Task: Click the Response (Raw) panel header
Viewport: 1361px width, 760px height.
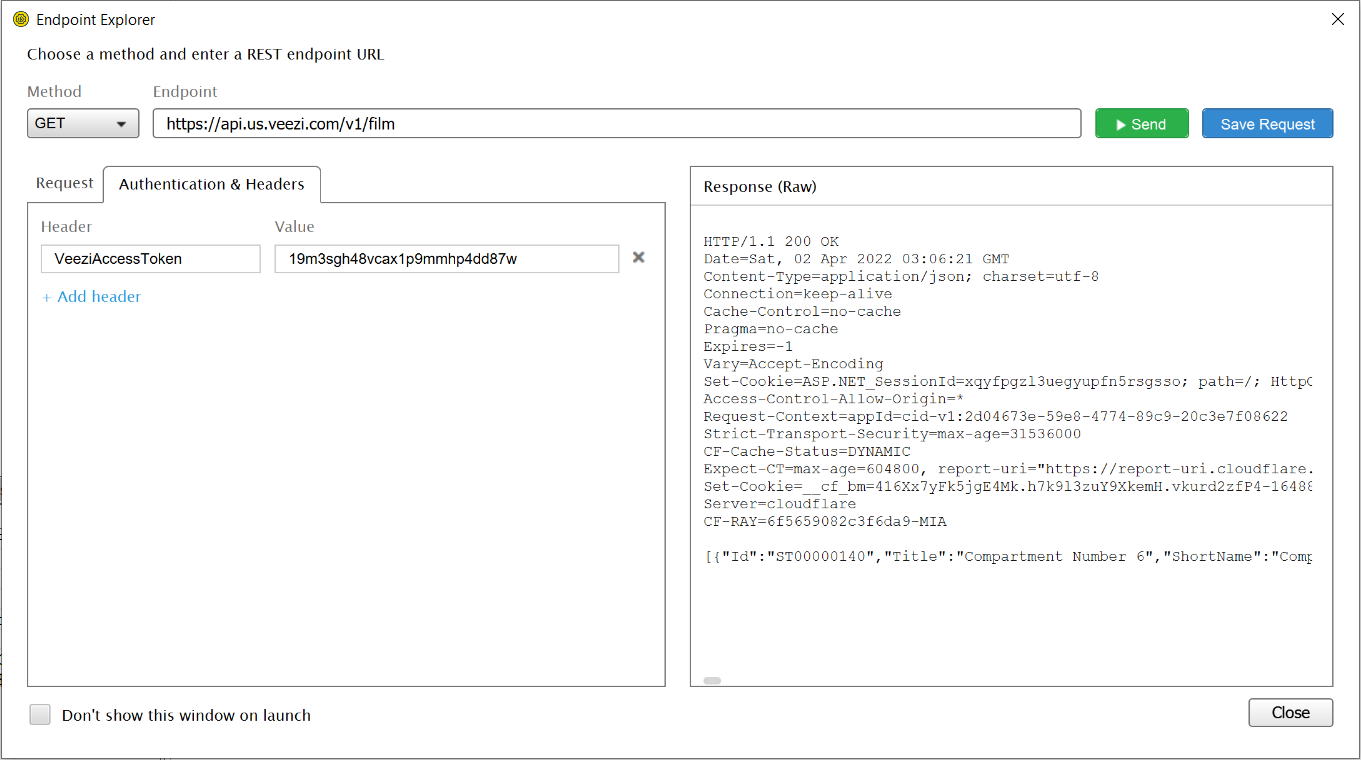Action: click(760, 187)
